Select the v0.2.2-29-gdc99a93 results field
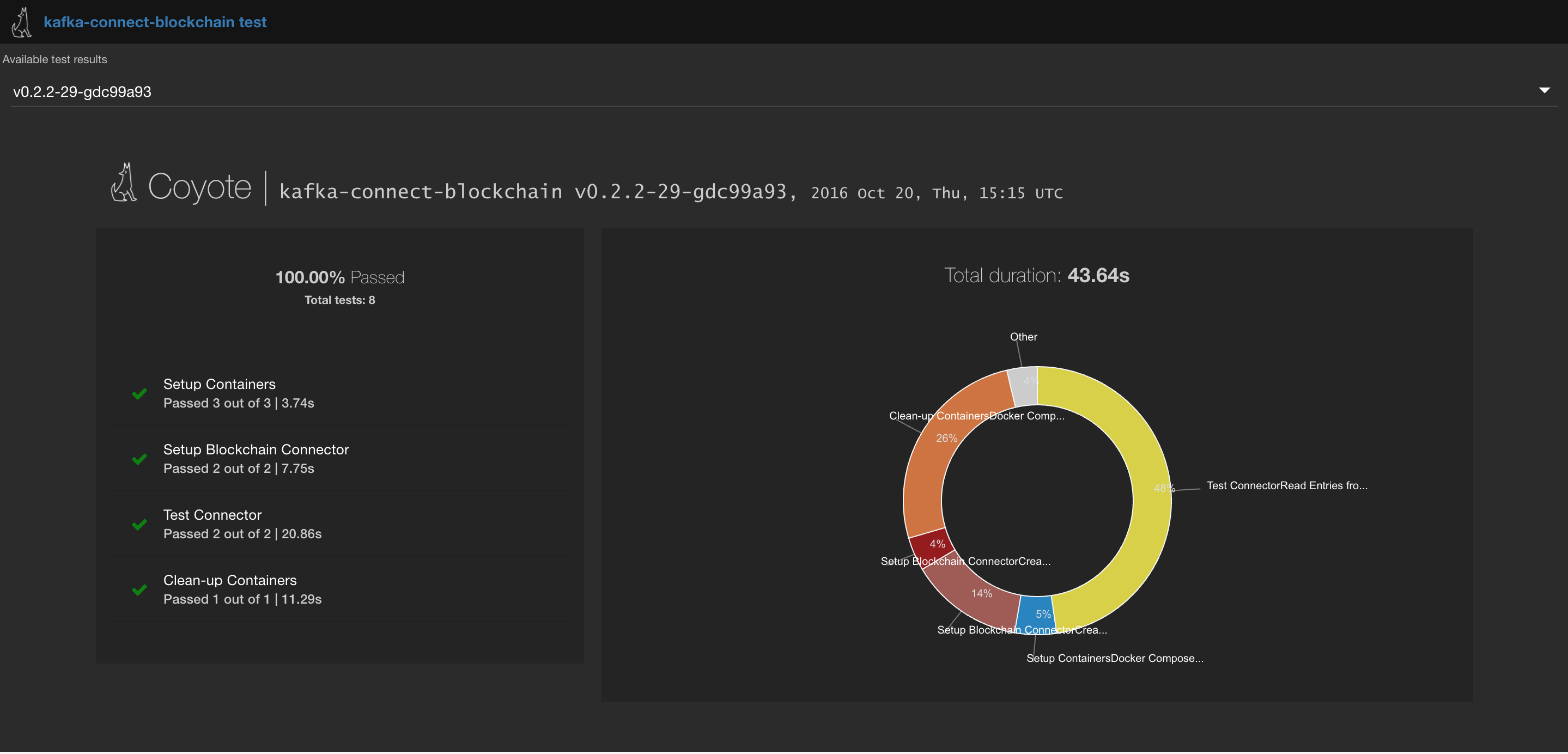This screenshot has height=754, width=1568. 783,92
